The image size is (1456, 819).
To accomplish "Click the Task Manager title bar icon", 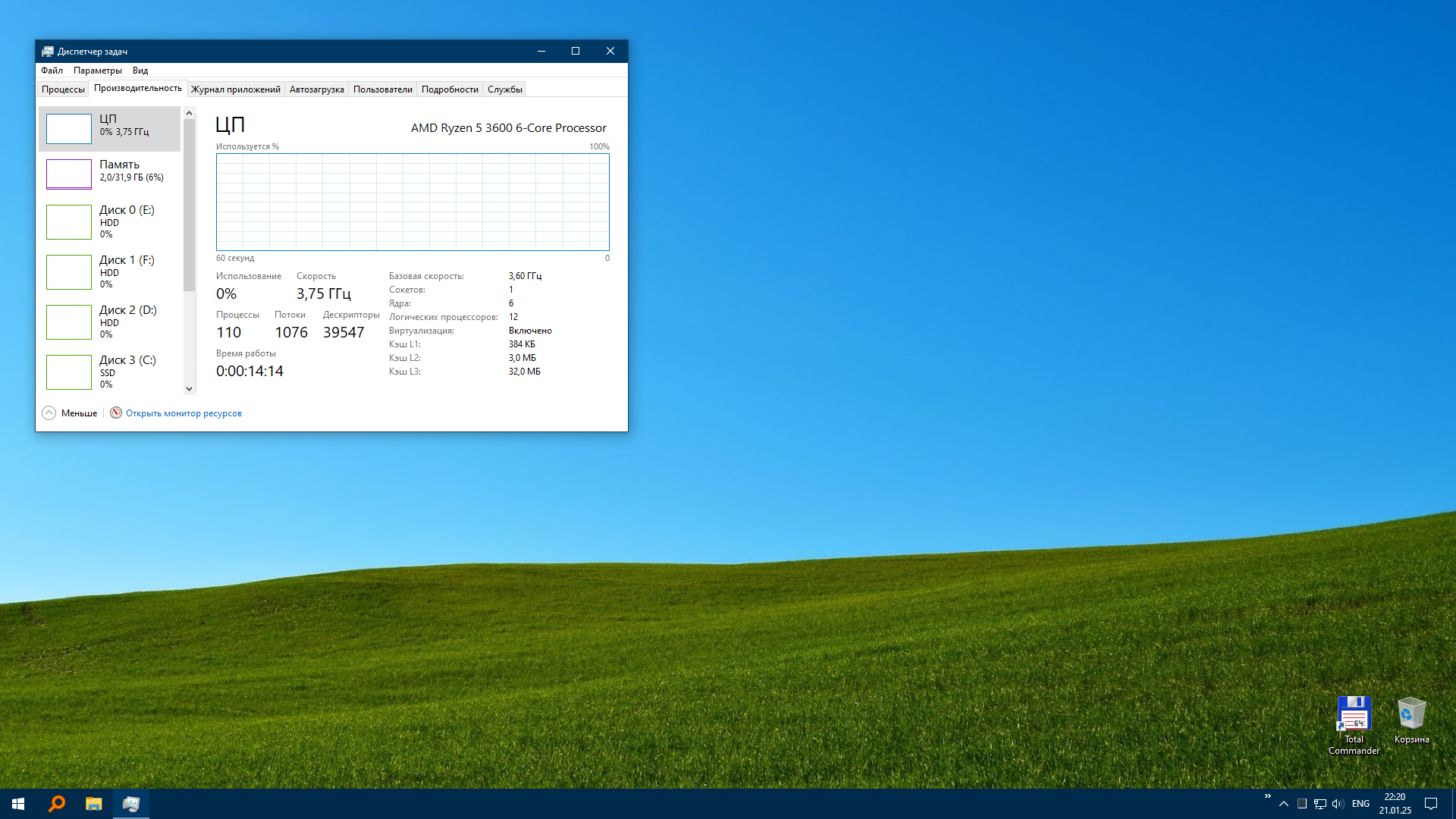I will tap(48, 52).
